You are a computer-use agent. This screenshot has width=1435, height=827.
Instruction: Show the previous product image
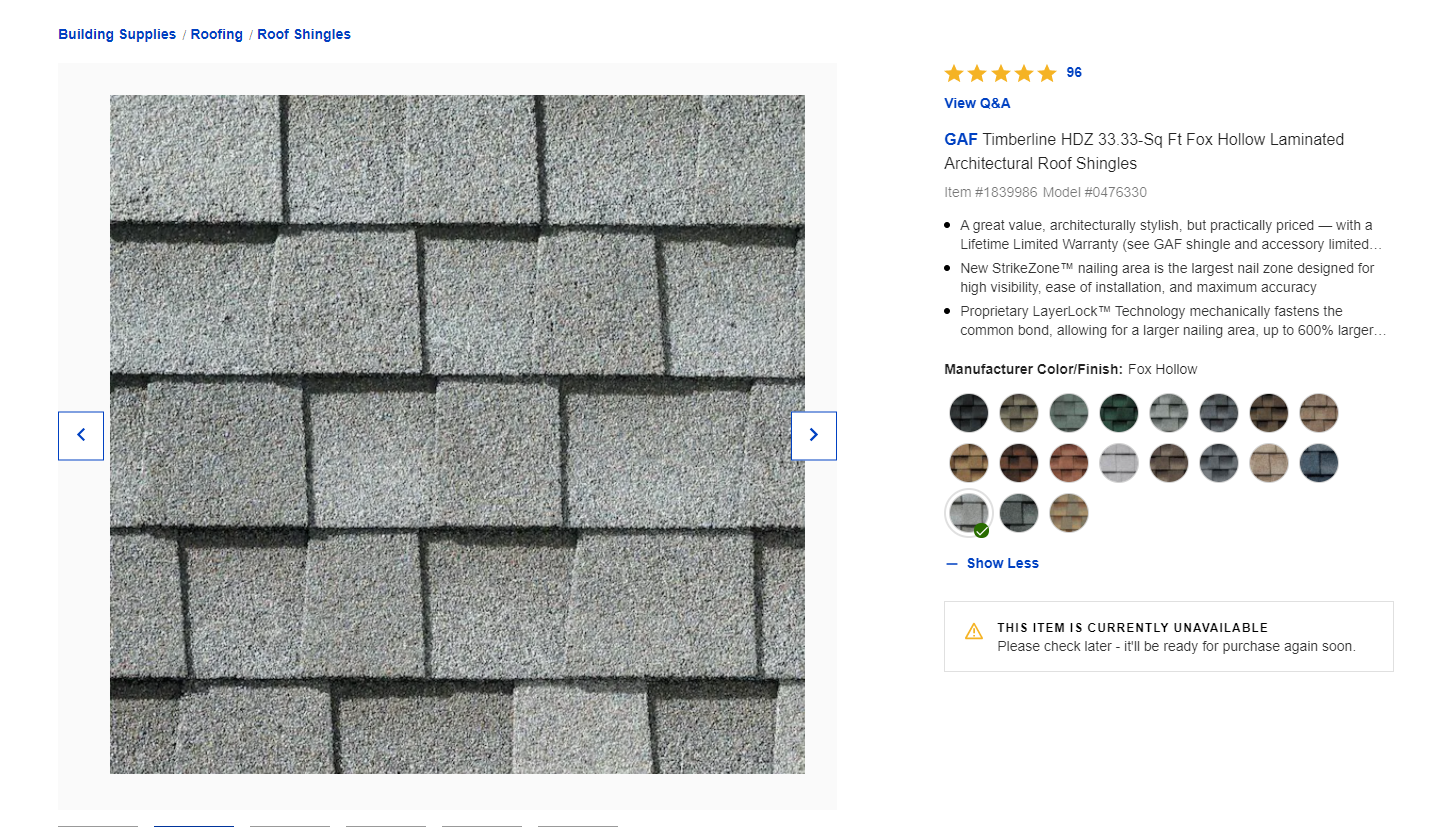click(81, 435)
